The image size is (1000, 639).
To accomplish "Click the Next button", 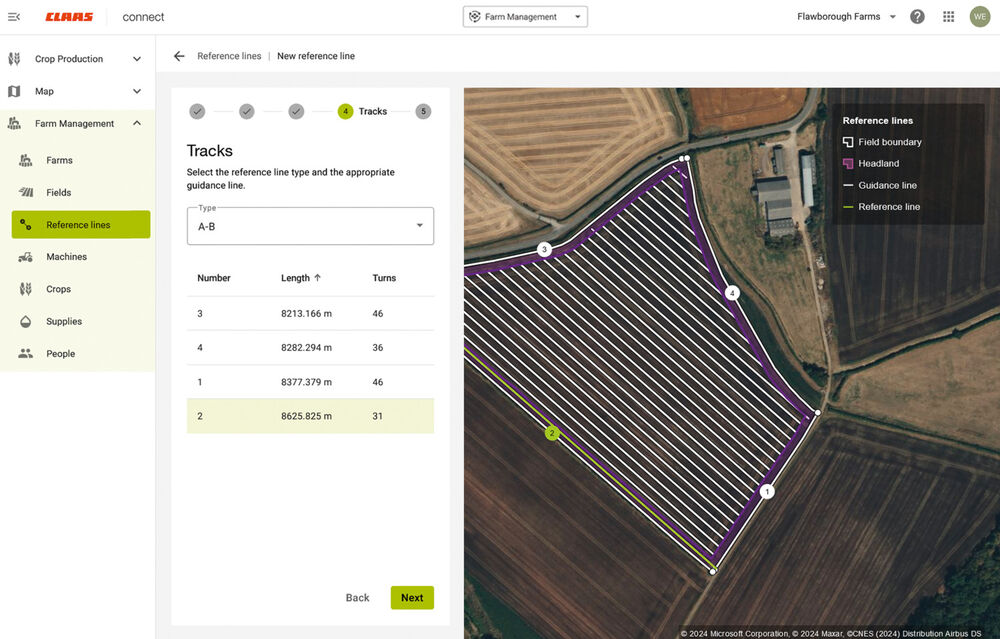I will (x=412, y=598).
